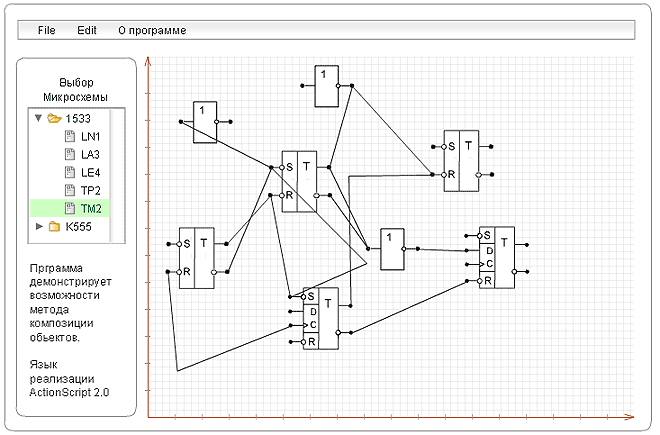
Task: Select TP2 in the chip tree
Action: (x=90, y=190)
